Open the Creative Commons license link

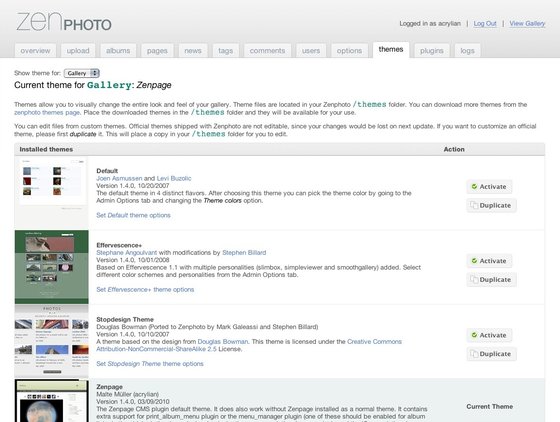[x=249, y=345]
